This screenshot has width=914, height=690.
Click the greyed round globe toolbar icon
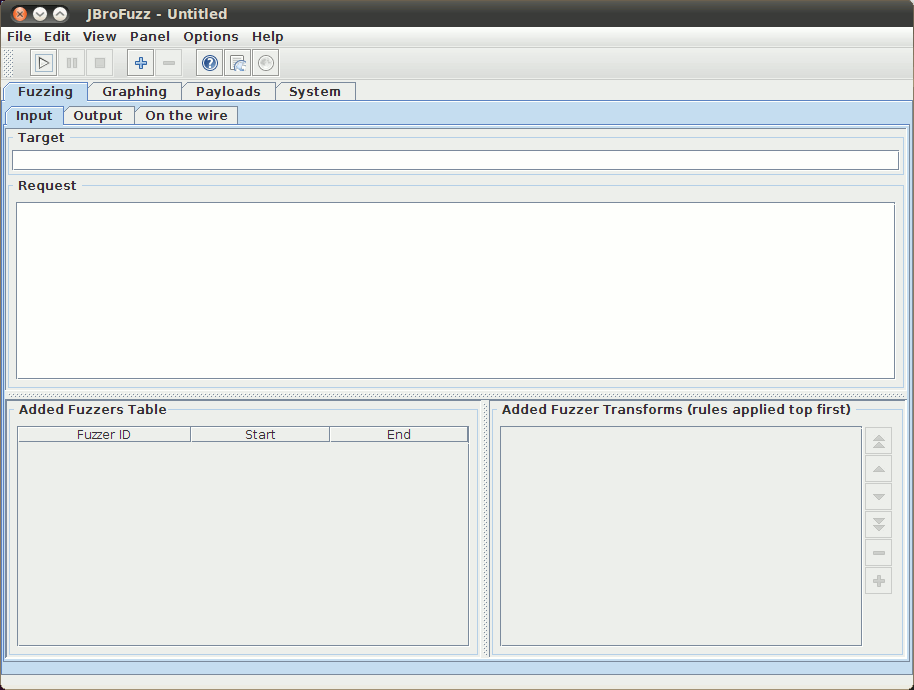tap(265, 63)
